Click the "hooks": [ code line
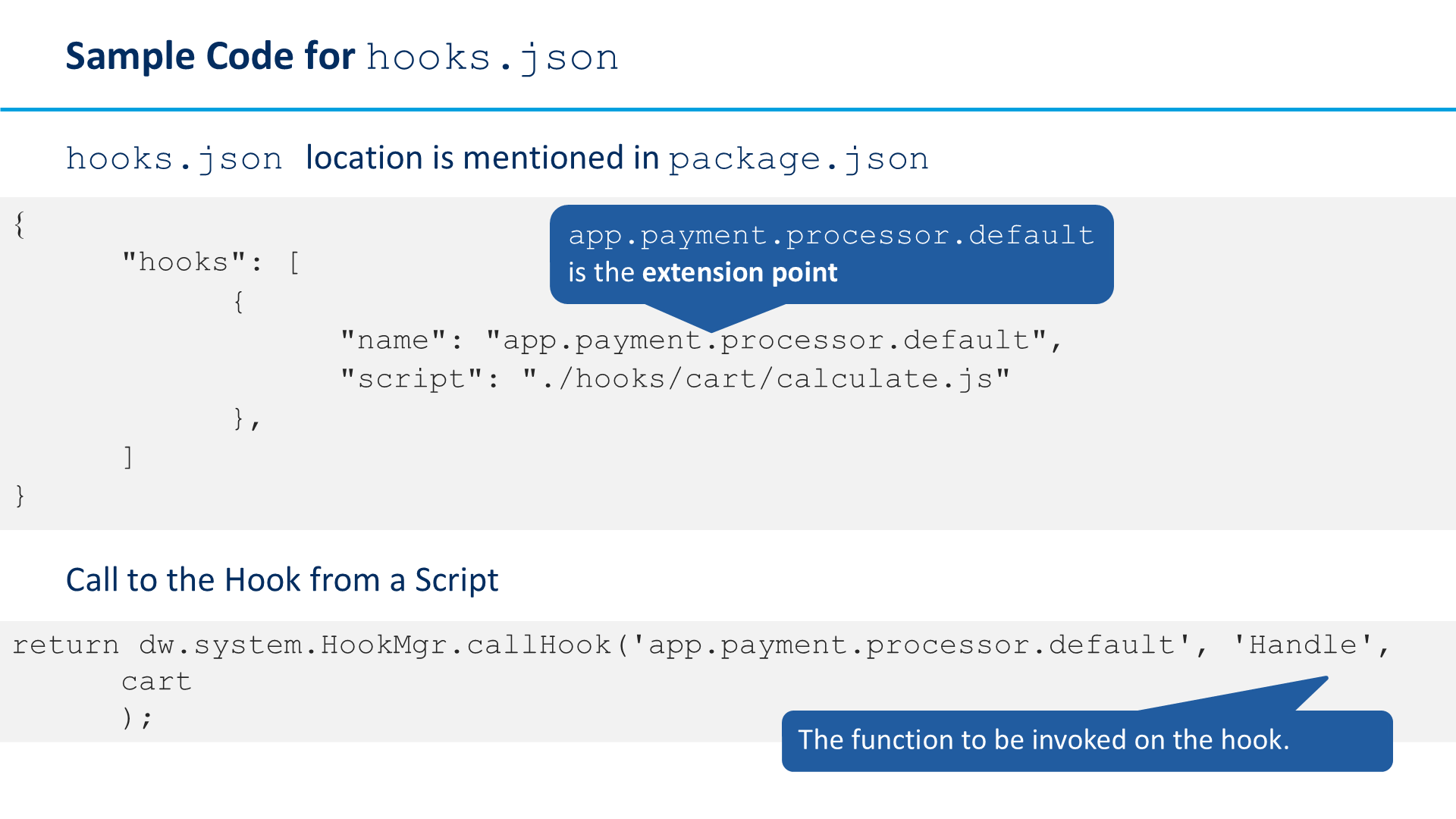Image resolution: width=1456 pixels, height=819 pixels. (212, 262)
